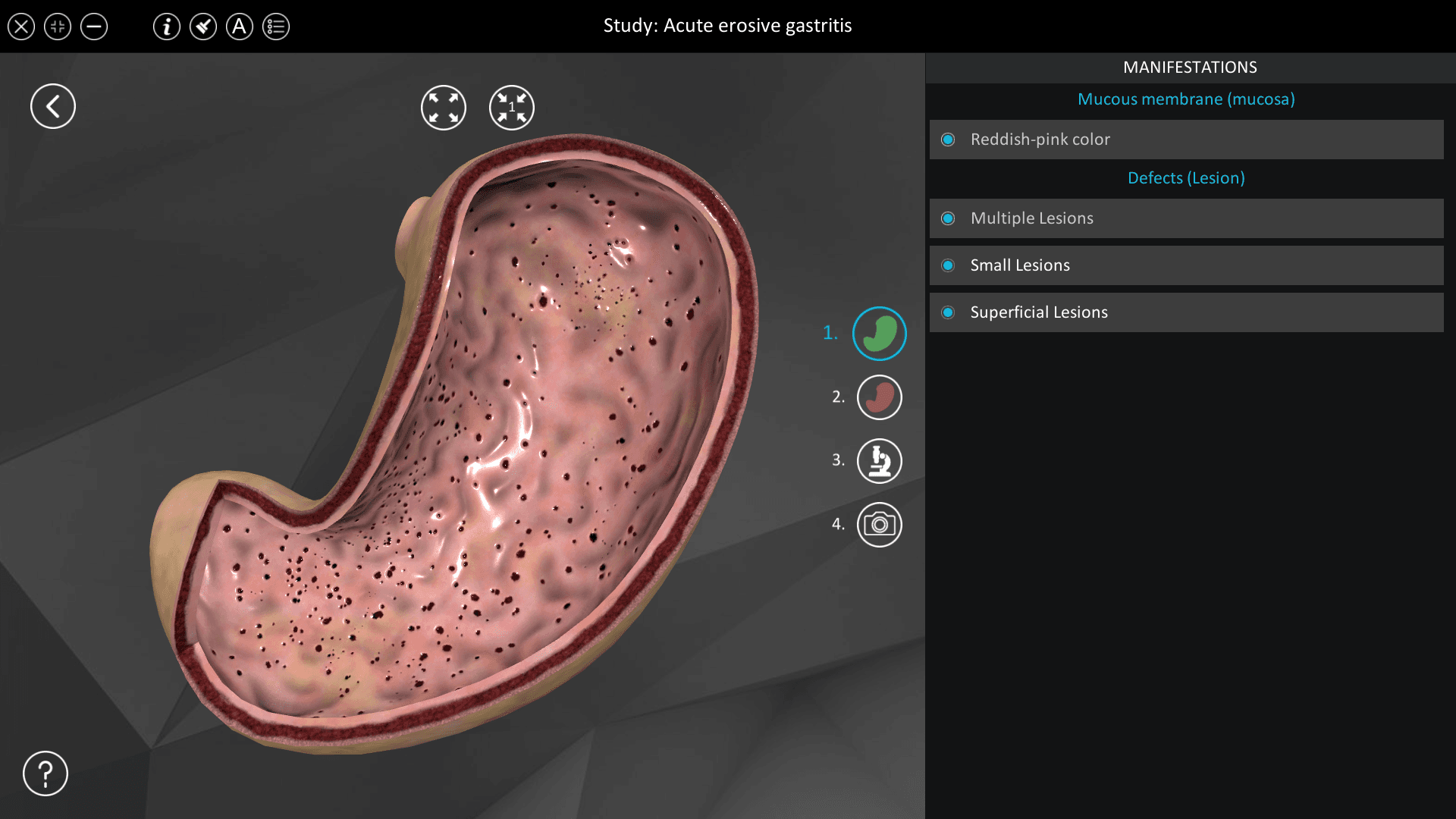1456x819 pixels.
Task: Toggle Superficial Lesions radio button
Action: [948, 312]
